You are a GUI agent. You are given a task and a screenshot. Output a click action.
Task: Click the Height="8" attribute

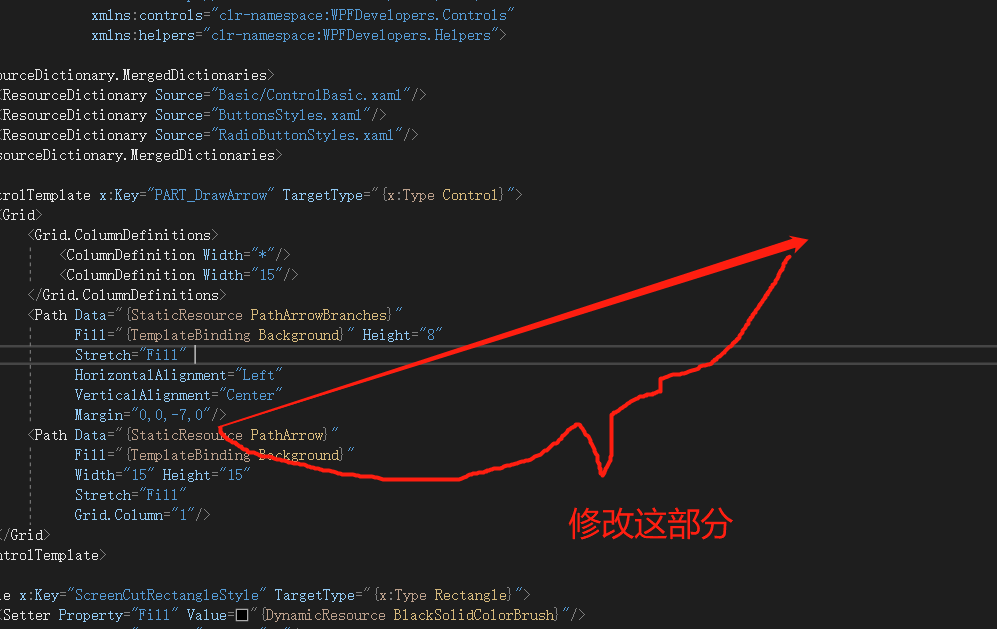click(402, 335)
